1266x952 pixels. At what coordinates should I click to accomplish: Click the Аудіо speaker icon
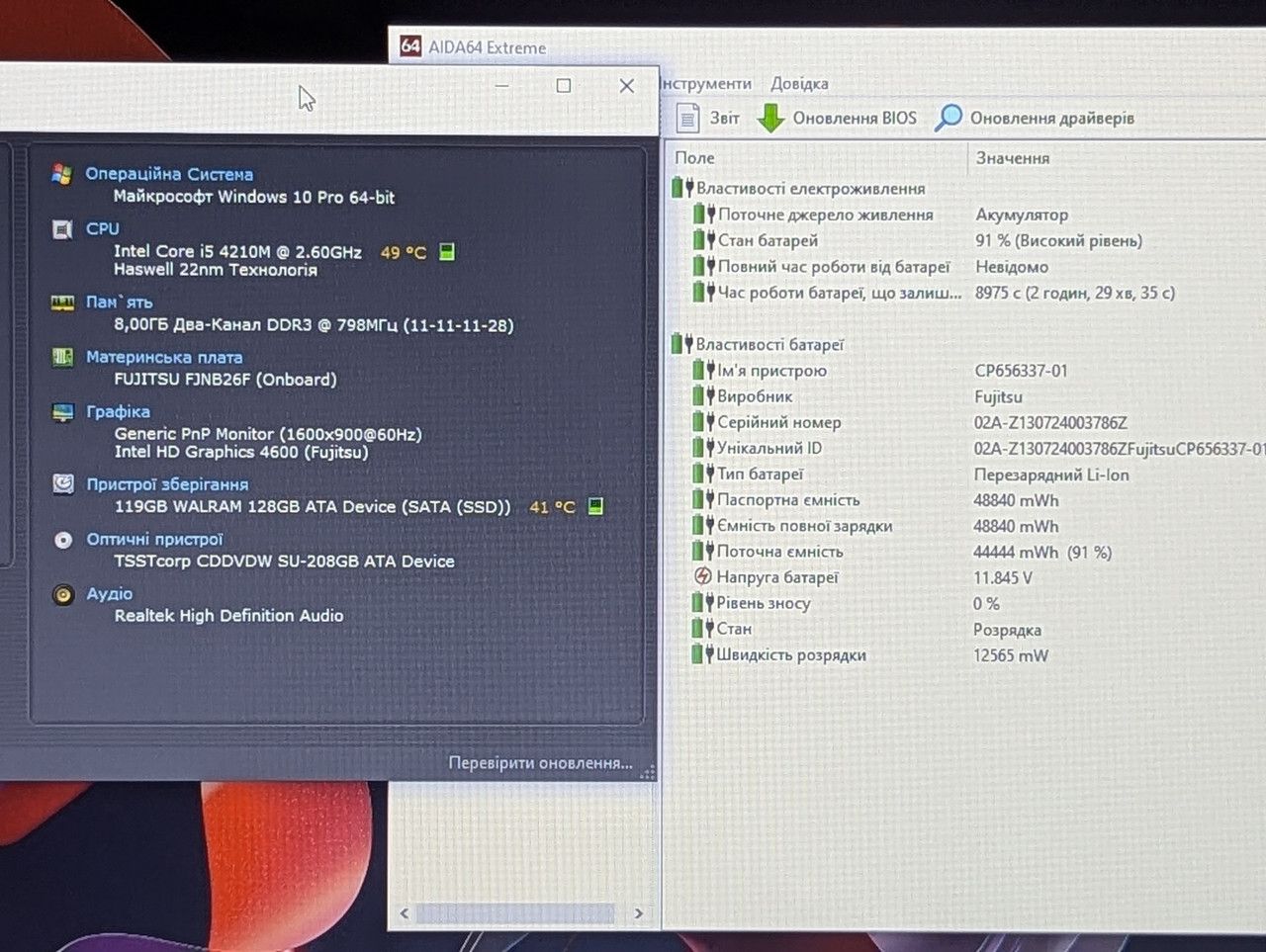(63, 594)
